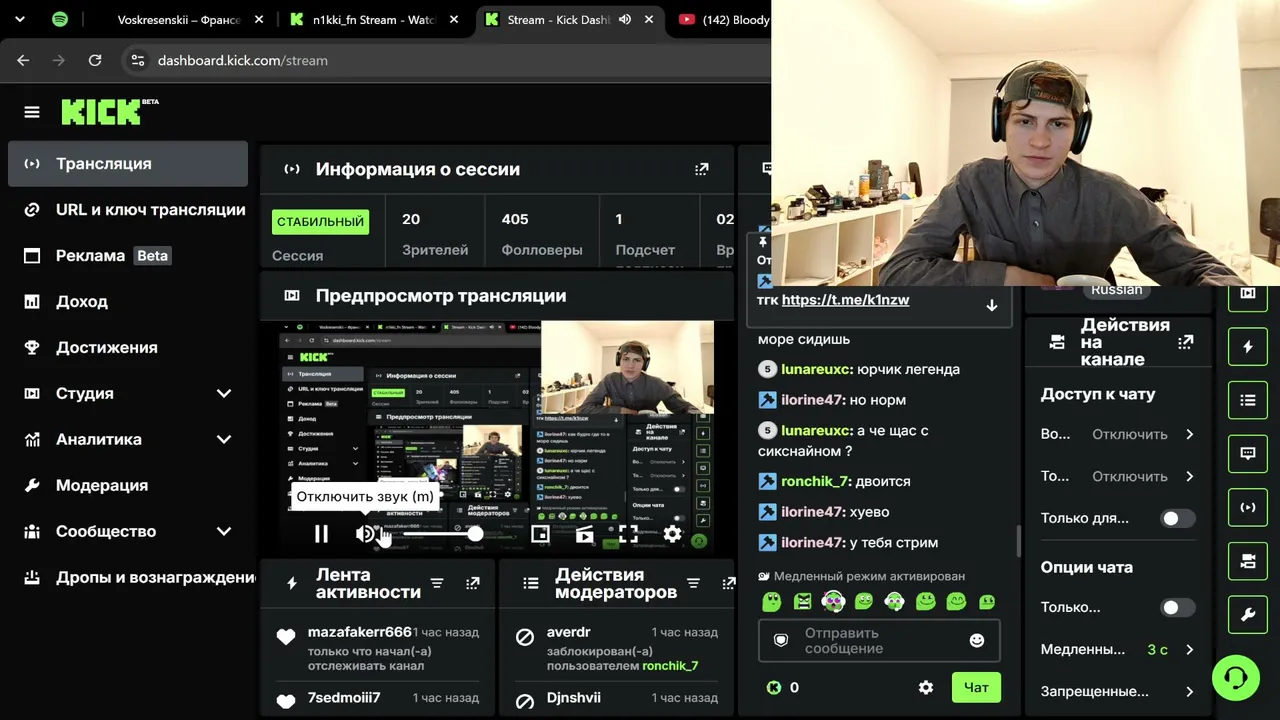The height and width of the screenshot is (720, 1280).
Task: Pop out the Информация о сессии panel
Action: [x=701, y=169]
